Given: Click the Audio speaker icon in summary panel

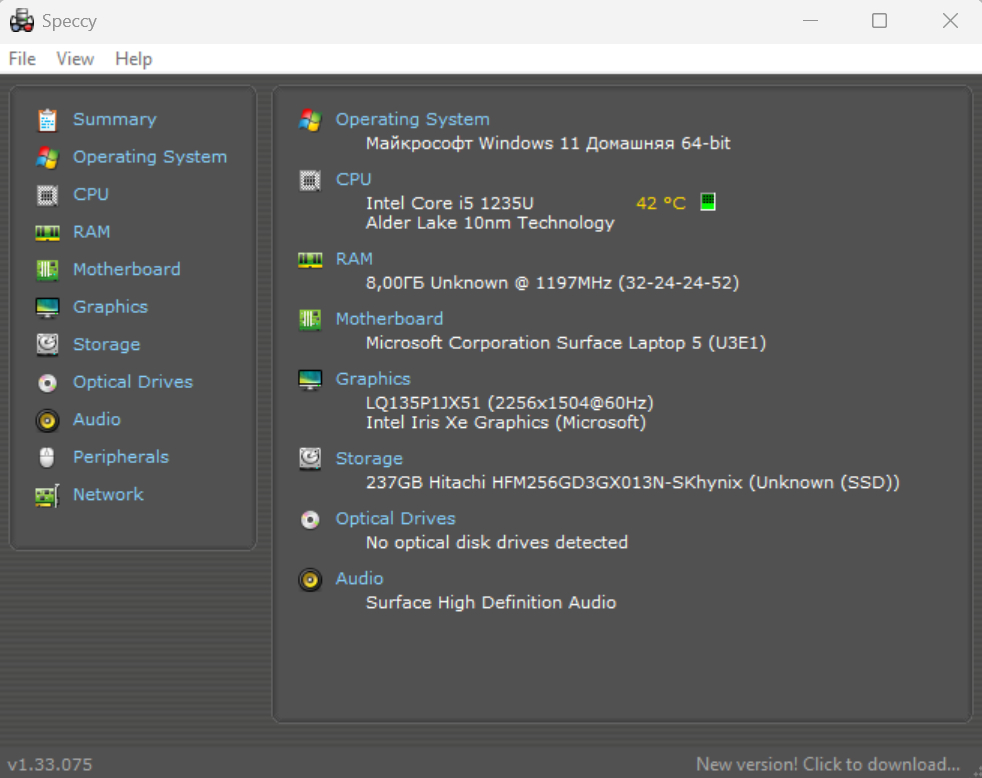Looking at the screenshot, I should (310, 579).
